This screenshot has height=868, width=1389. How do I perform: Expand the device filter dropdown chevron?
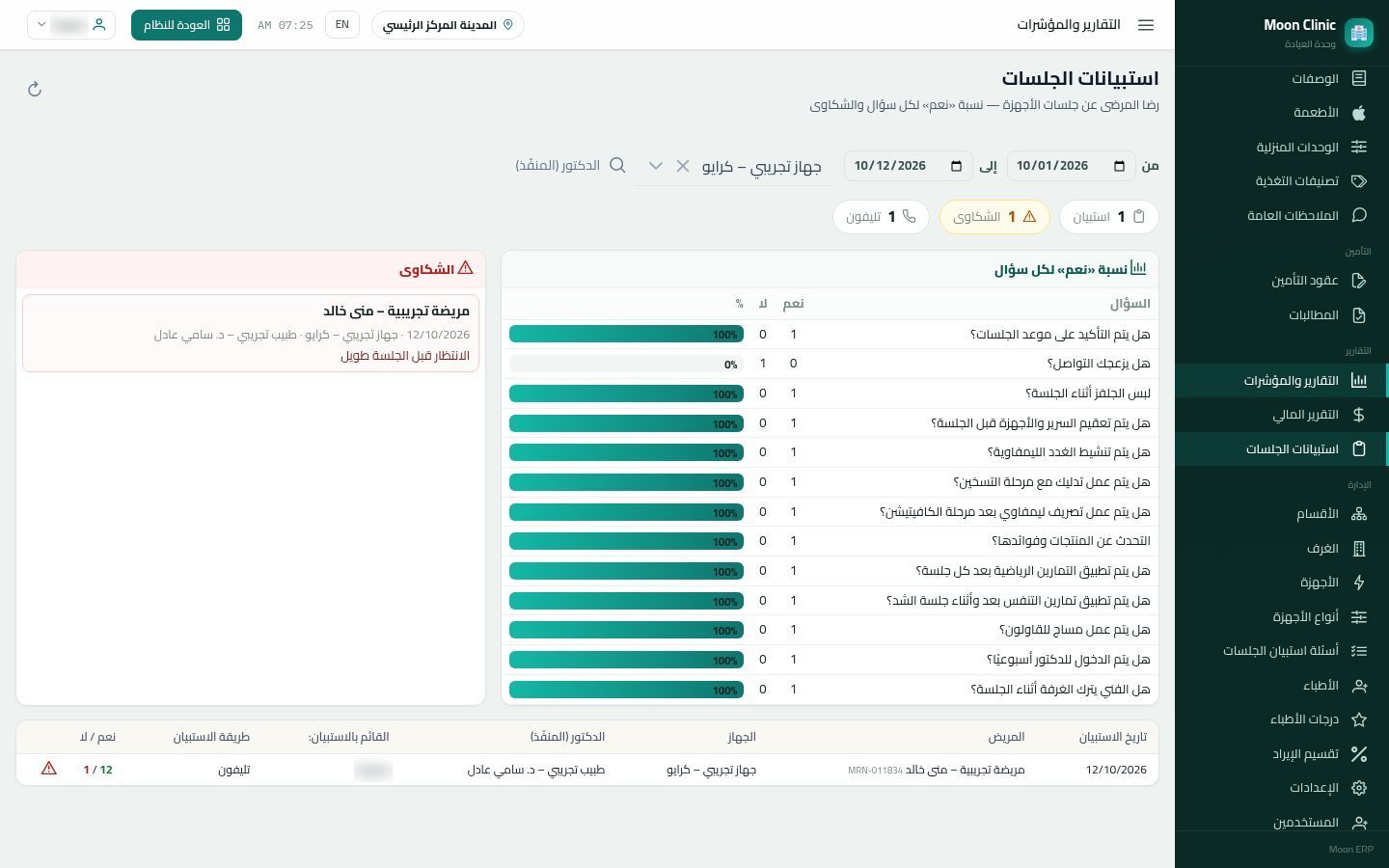656,166
